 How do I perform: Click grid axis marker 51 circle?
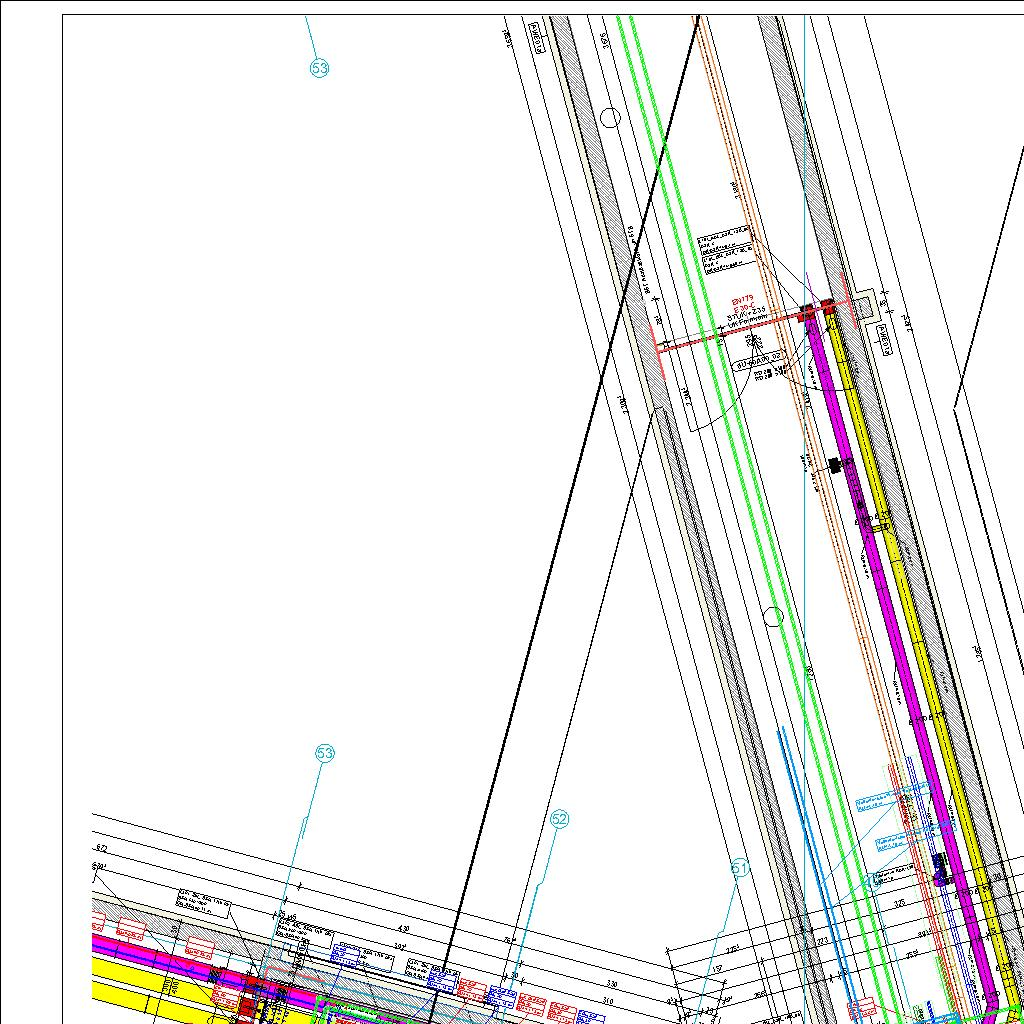(740, 869)
